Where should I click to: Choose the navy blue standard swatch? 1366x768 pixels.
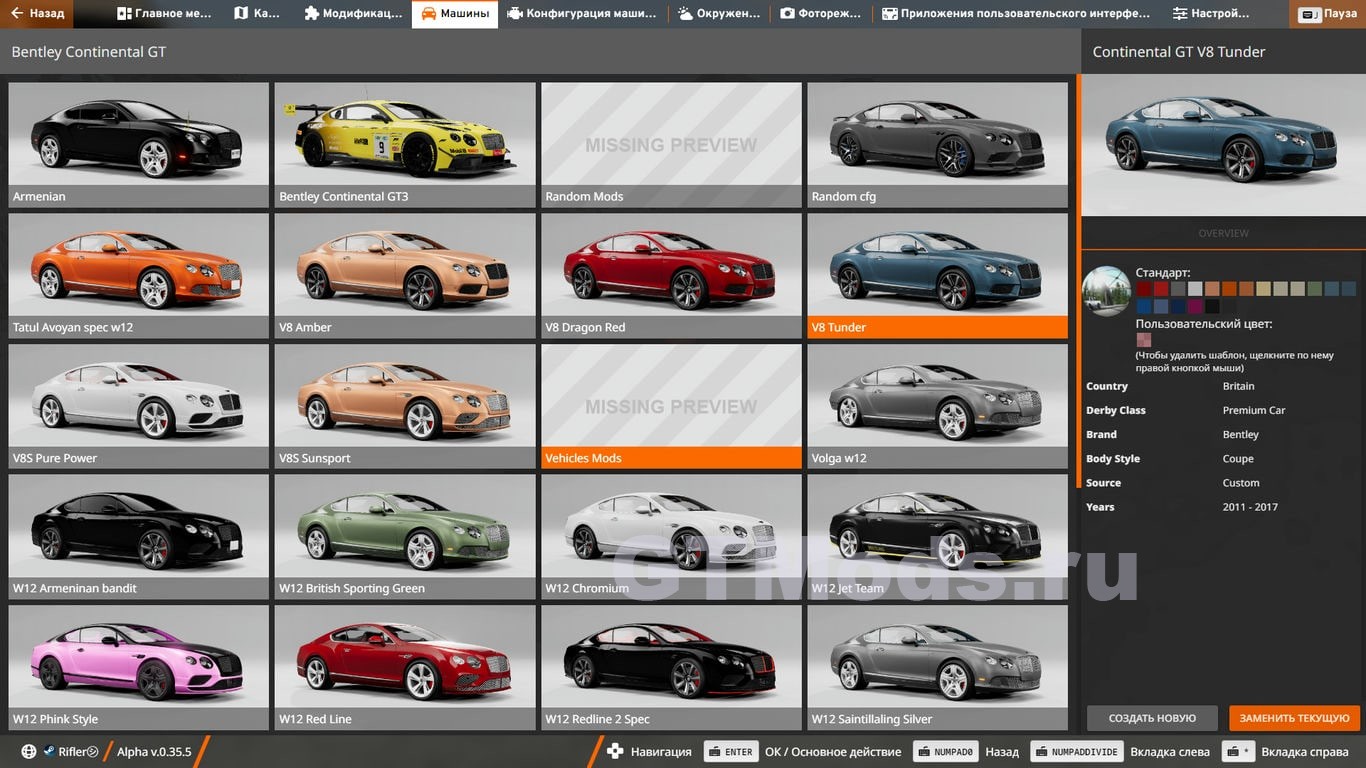(1178, 306)
